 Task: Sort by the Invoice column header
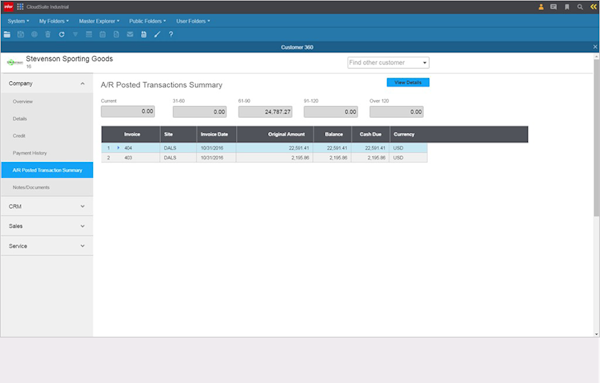coord(132,134)
